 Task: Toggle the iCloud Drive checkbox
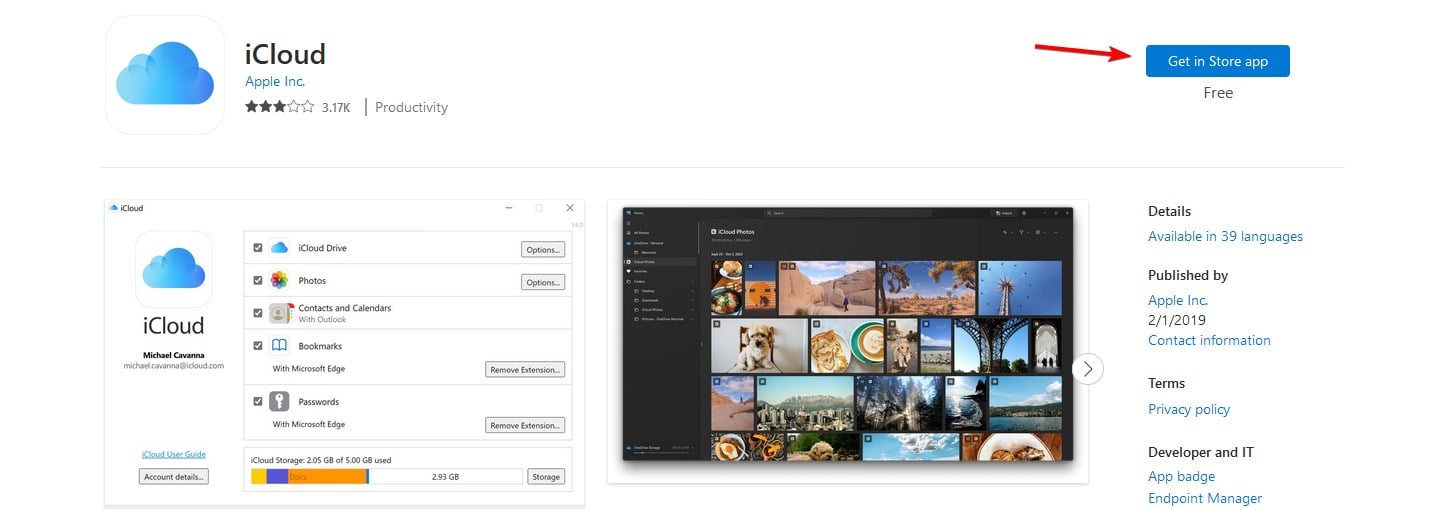[x=258, y=247]
